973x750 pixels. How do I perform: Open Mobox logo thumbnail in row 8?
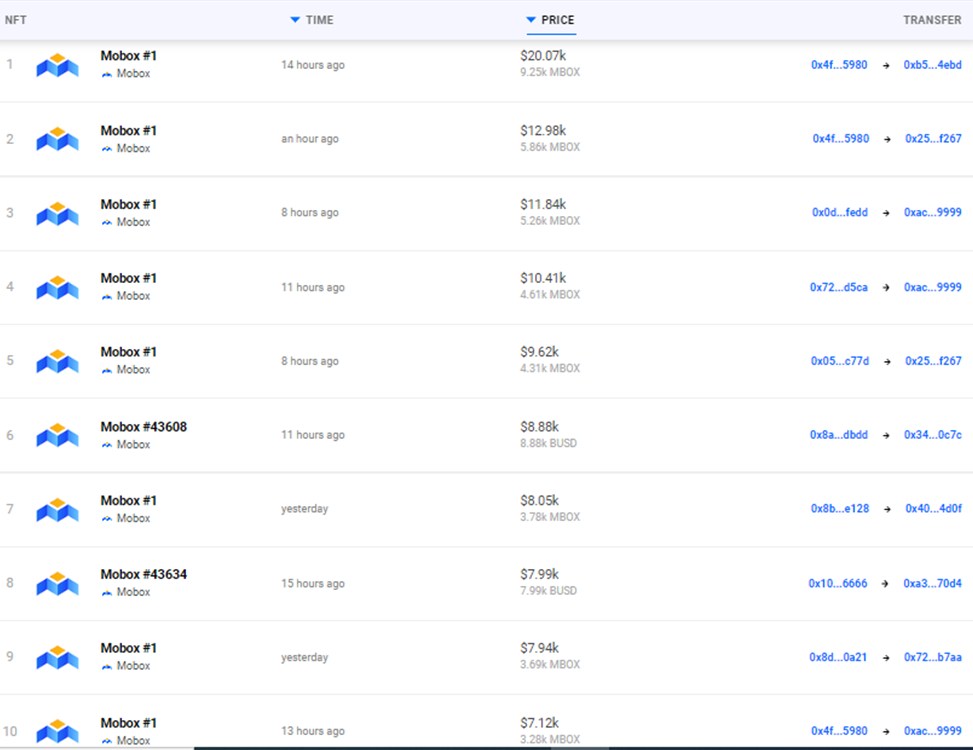(57, 583)
